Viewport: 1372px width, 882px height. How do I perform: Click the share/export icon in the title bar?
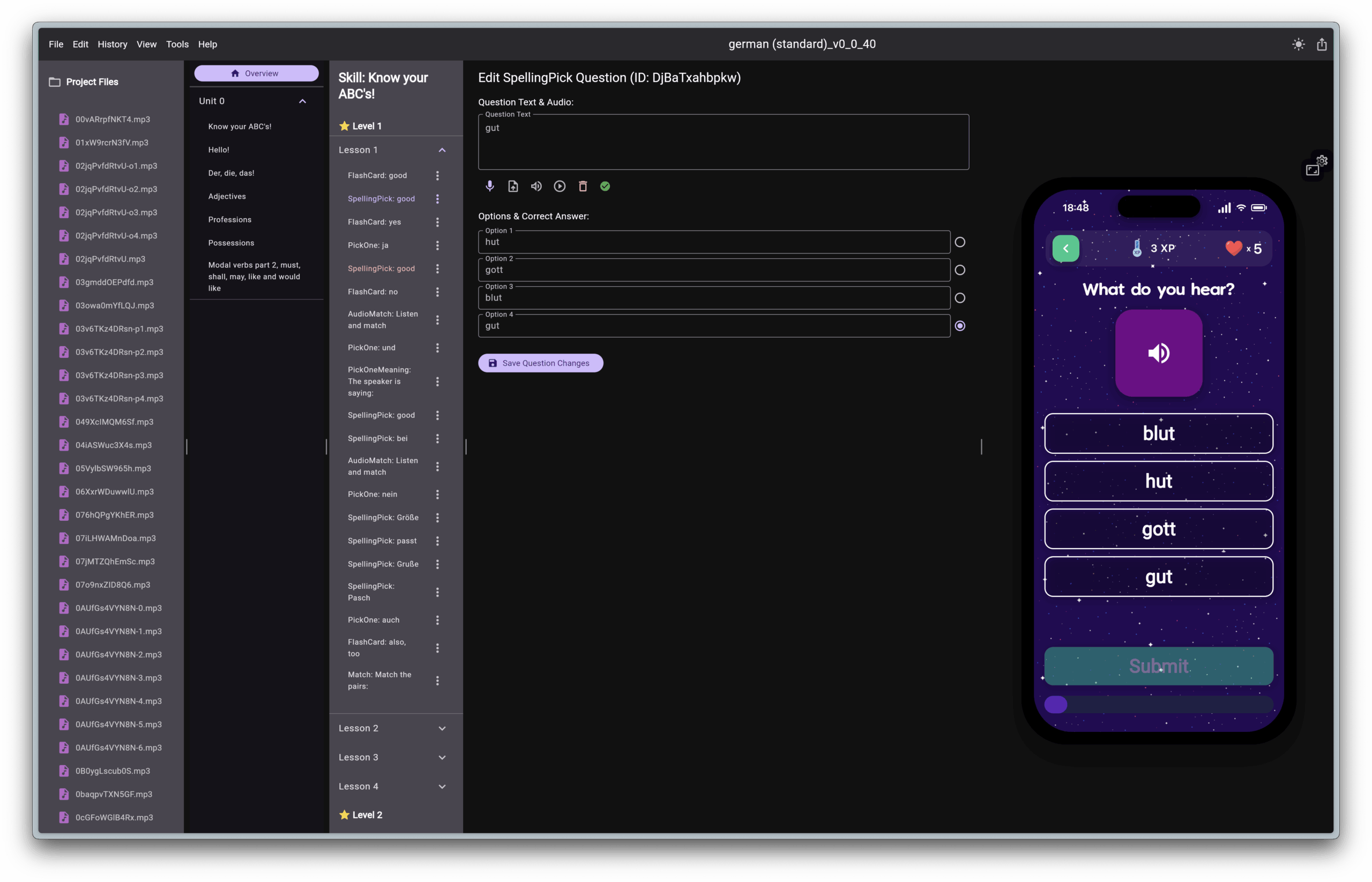(1322, 44)
